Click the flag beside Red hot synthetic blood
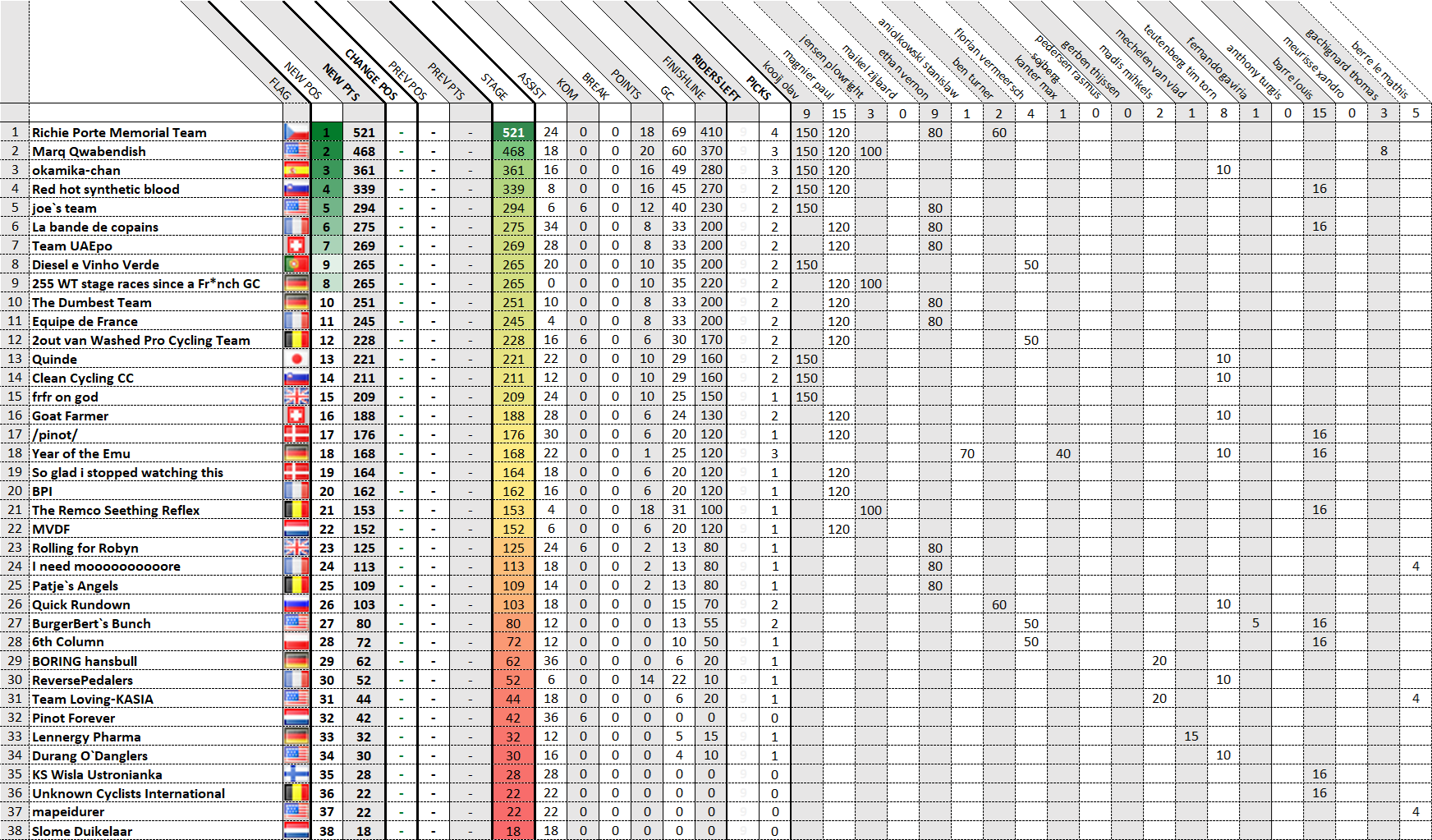 tap(296, 189)
